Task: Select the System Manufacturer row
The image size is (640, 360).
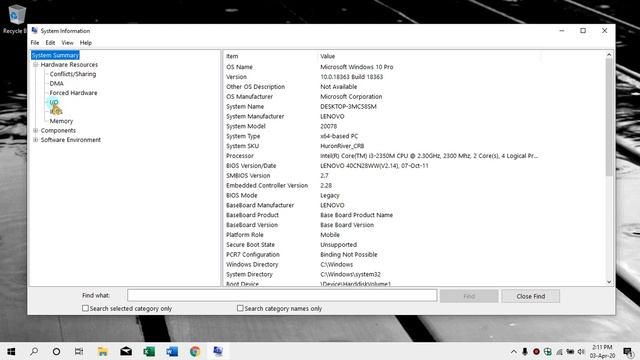Action: (x=414, y=116)
